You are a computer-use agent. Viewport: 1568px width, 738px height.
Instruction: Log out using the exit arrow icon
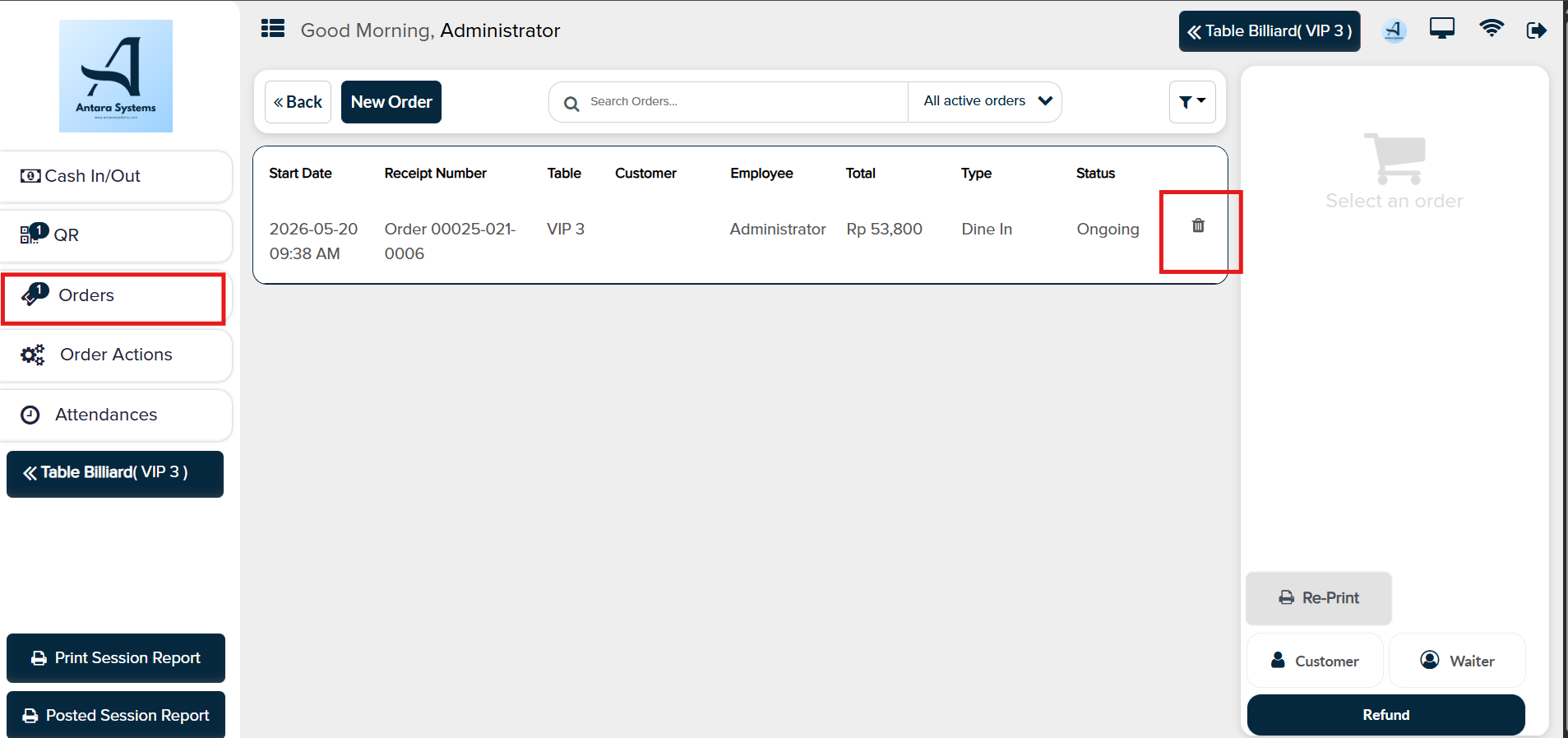tap(1537, 30)
